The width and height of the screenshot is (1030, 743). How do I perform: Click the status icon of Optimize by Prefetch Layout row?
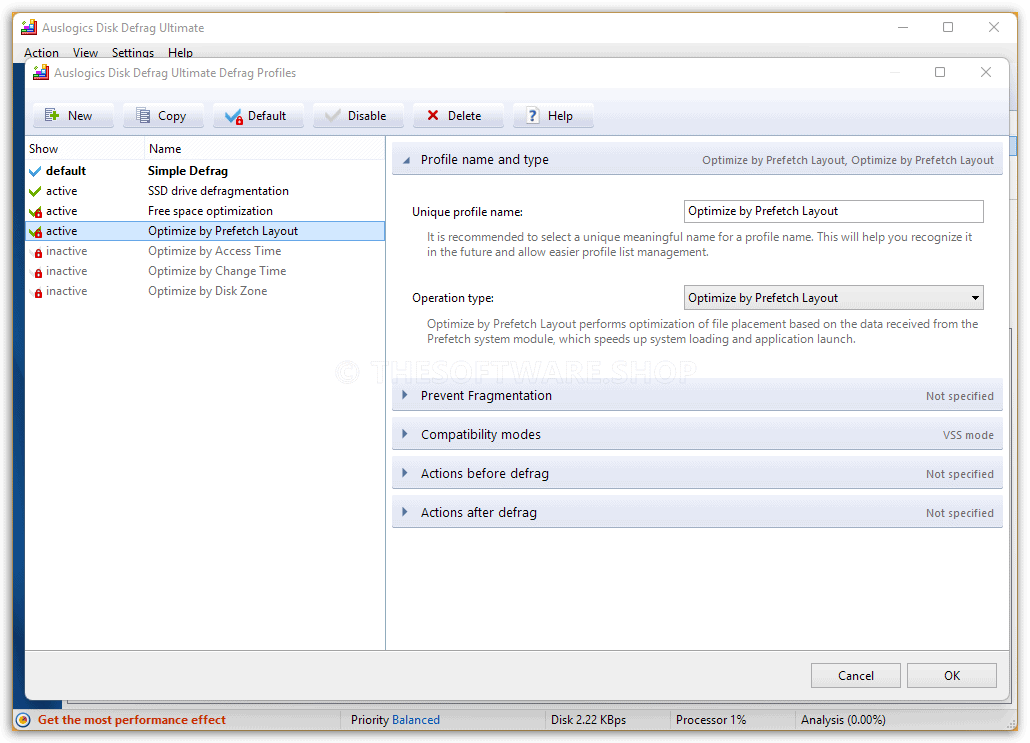[35, 231]
